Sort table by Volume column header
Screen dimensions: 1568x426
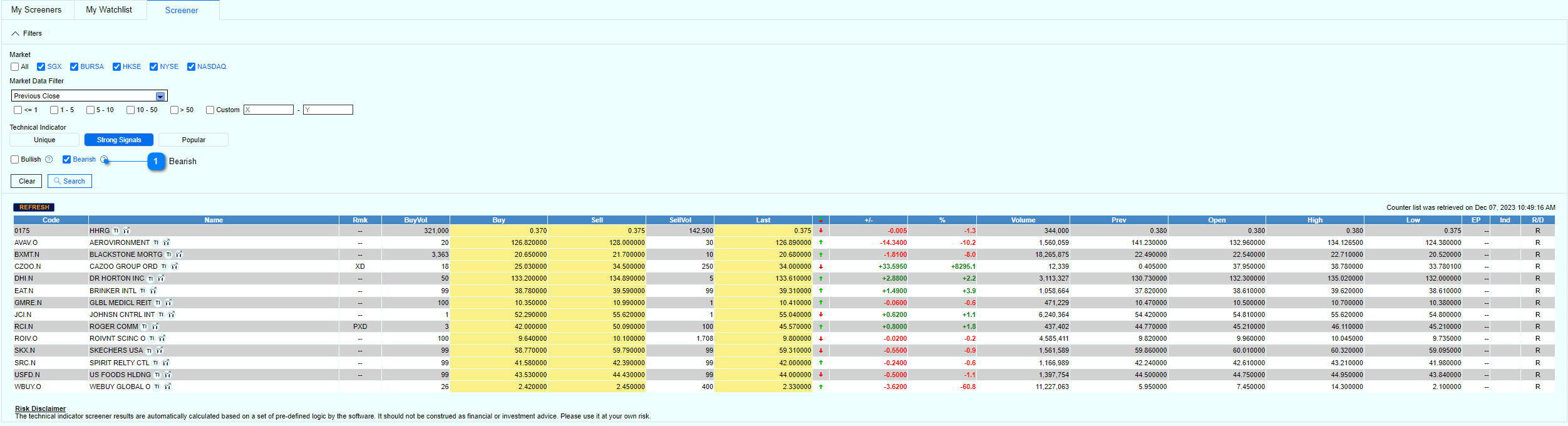(x=1023, y=220)
